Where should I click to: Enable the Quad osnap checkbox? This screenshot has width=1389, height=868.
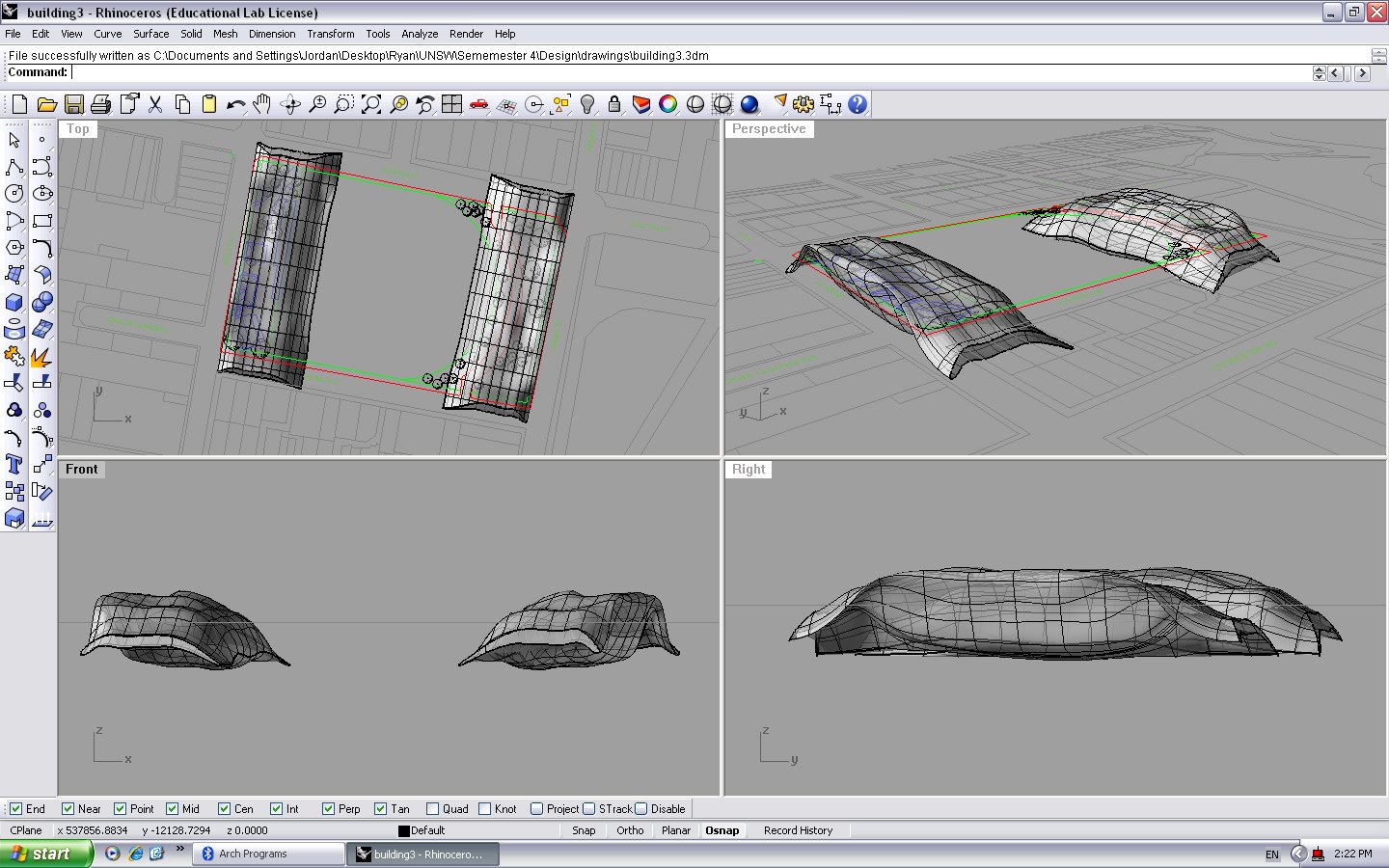coord(432,809)
